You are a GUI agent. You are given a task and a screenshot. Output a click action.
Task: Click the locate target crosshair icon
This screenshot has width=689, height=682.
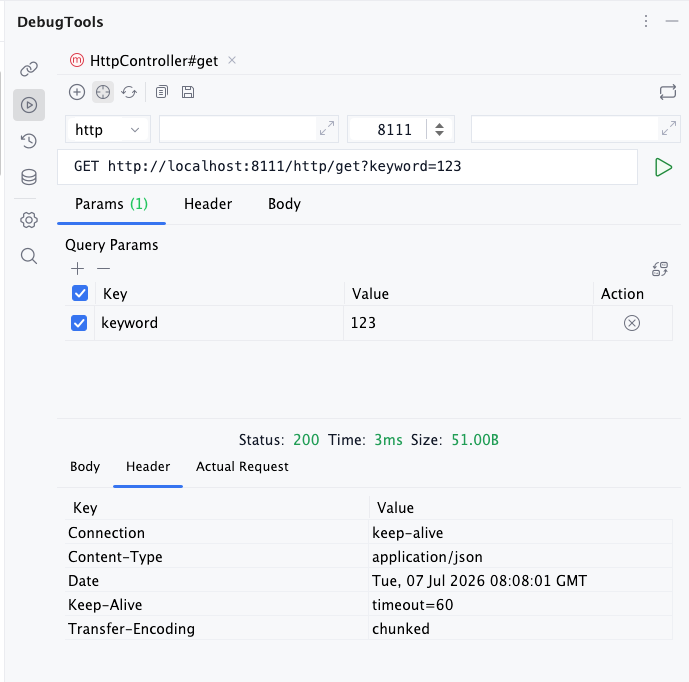[103, 92]
